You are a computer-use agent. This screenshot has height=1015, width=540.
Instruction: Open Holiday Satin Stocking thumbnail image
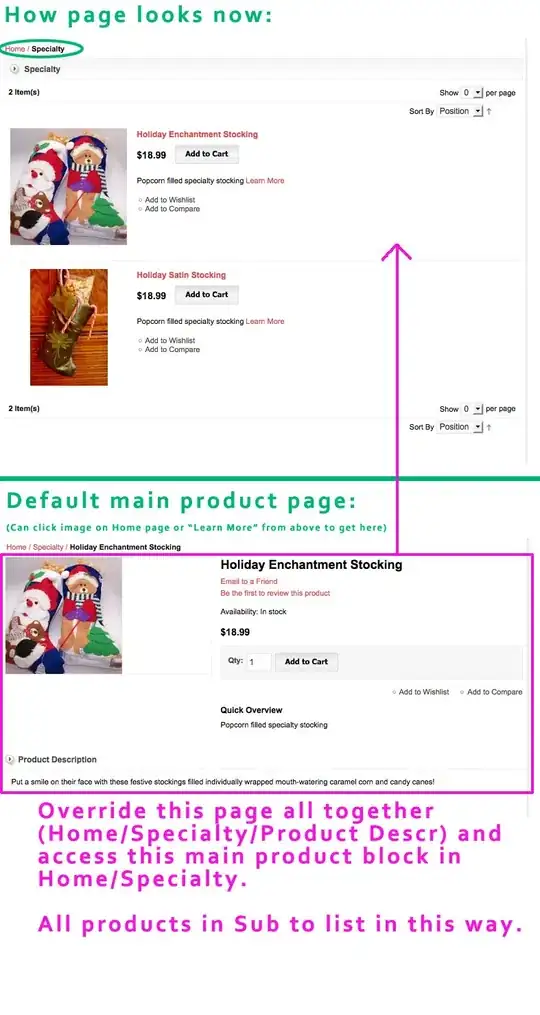69,327
